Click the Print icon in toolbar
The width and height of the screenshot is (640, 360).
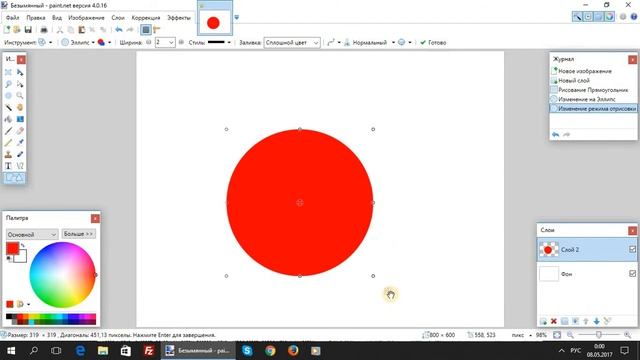pyautogui.click(x=44, y=30)
